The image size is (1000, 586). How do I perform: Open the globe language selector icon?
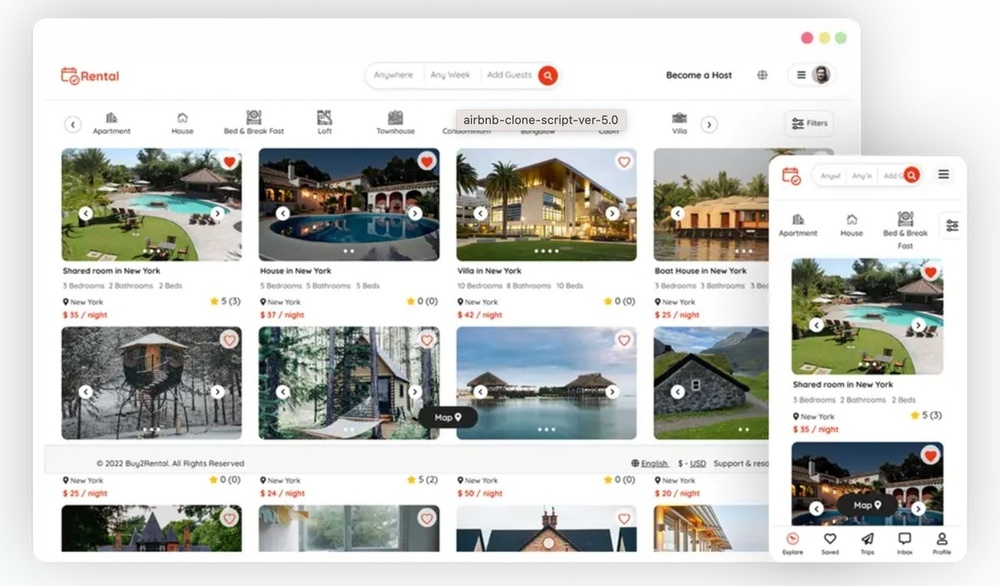click(763, 75)
